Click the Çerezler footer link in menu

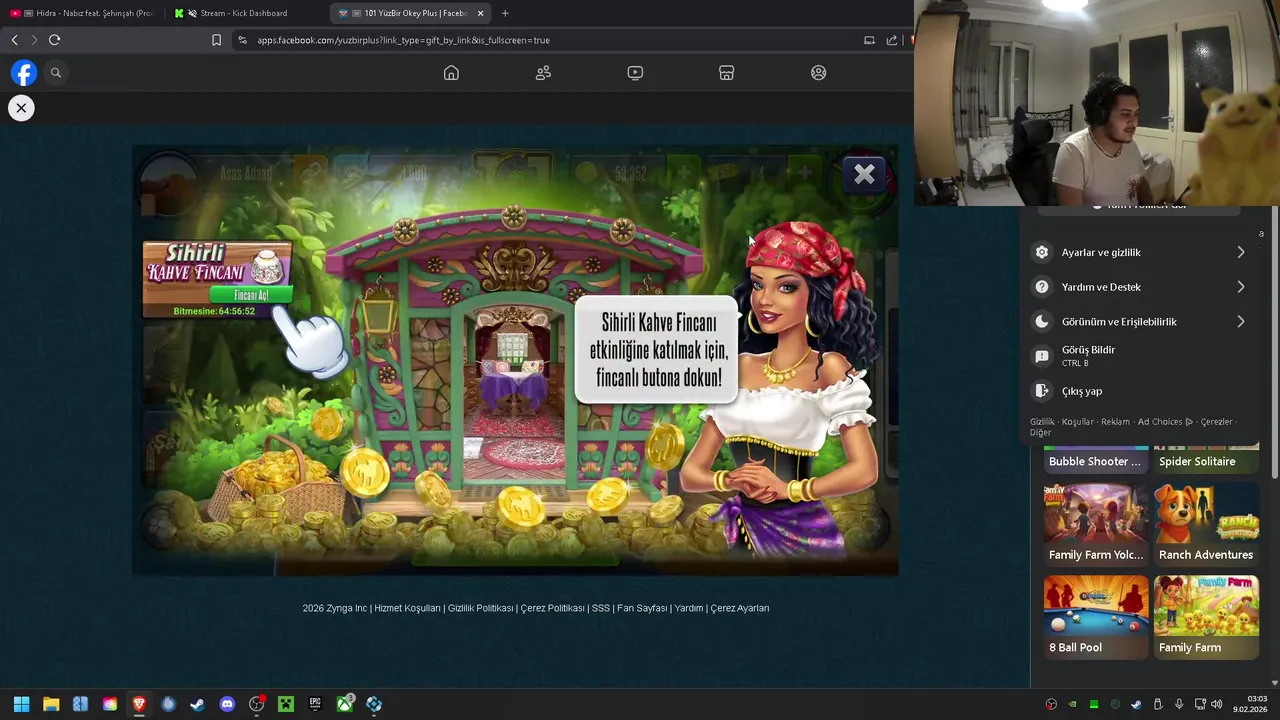(x=1217, y=422)
